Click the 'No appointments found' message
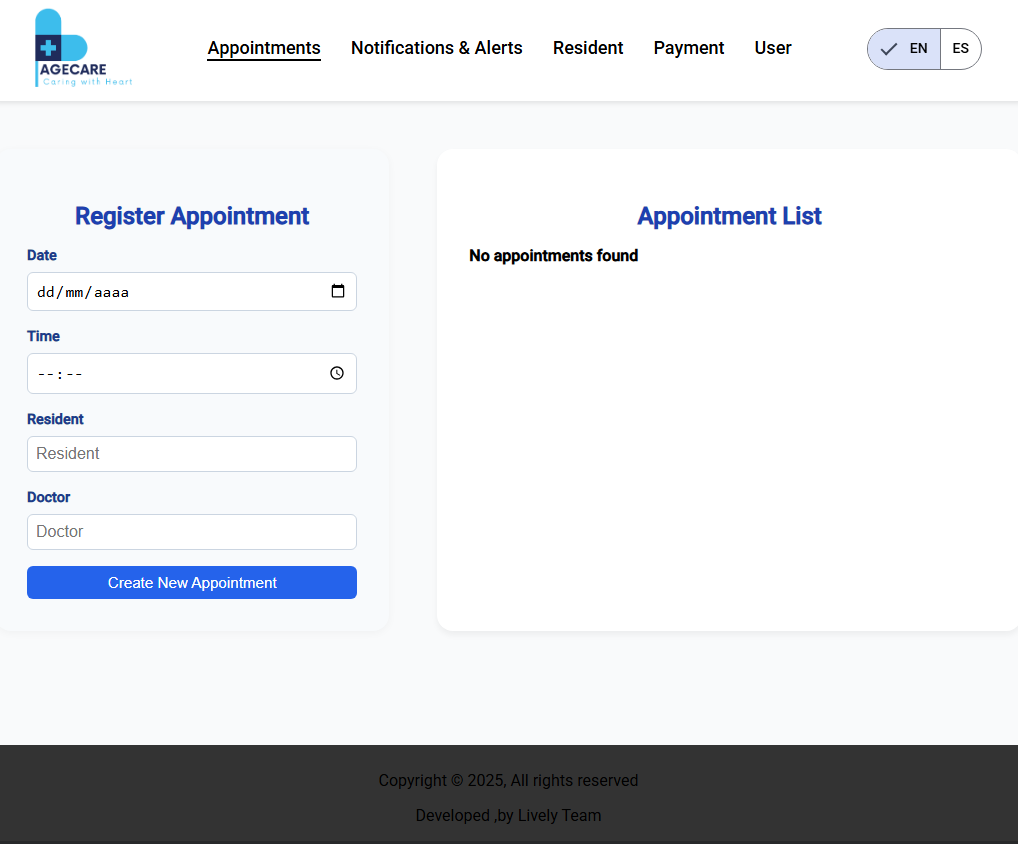The width and height of the screenshot is (1018, 844). (553, 256)
